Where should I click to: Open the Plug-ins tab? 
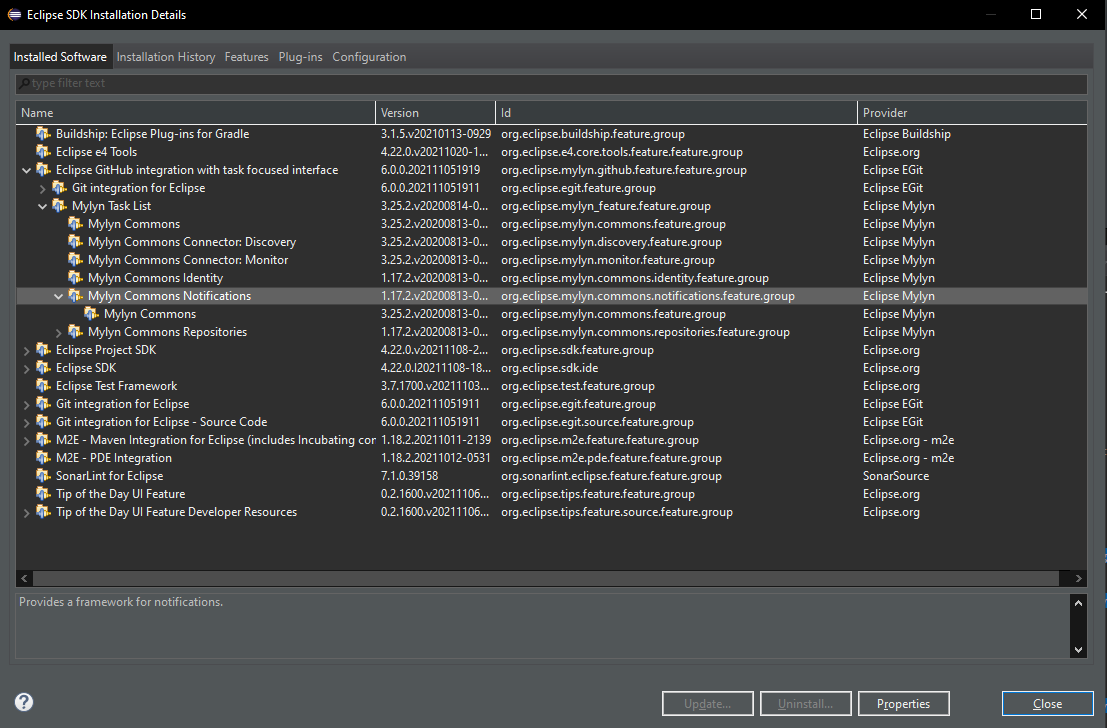(300, 56)
